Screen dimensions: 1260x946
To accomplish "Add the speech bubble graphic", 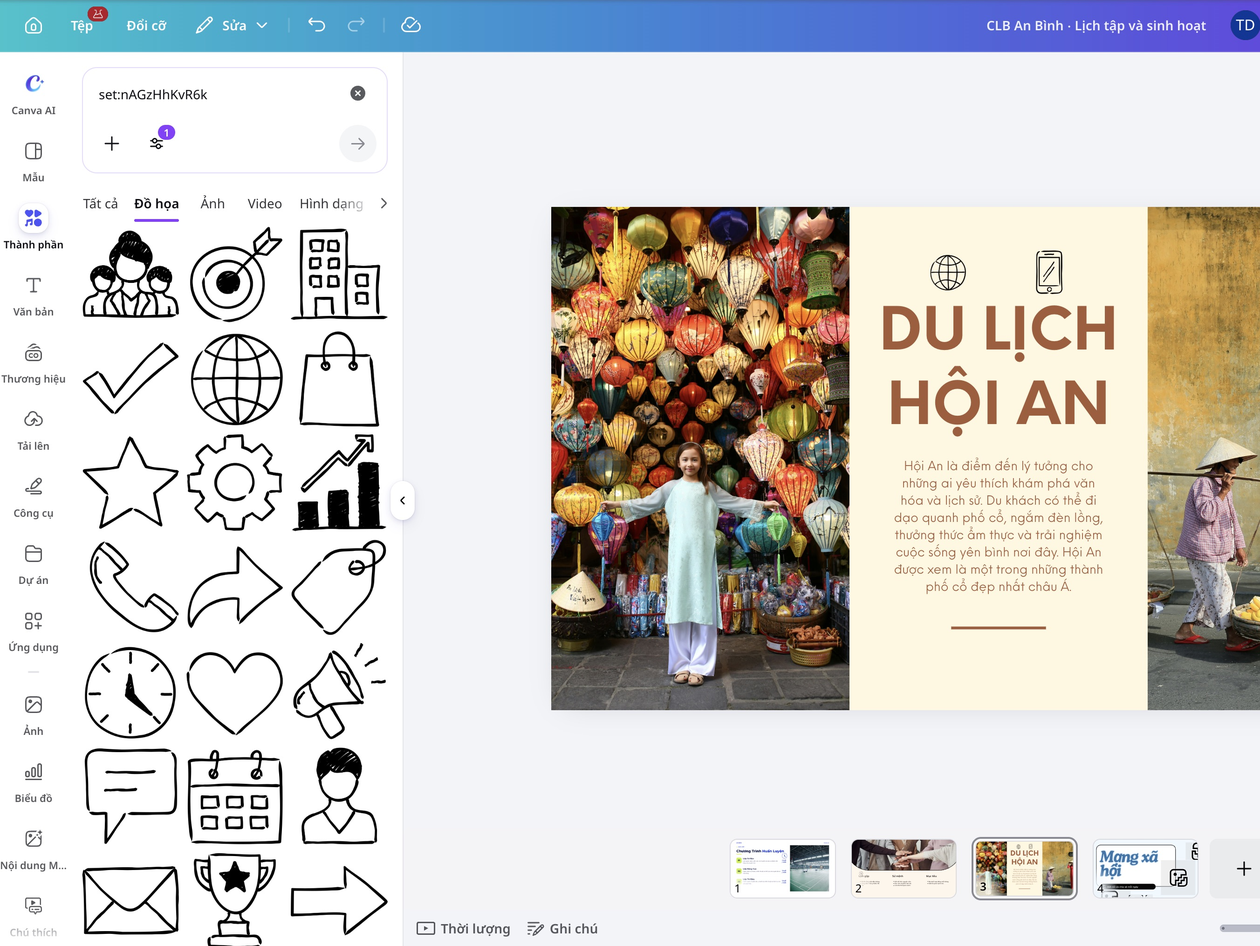I will click(130, 796).
